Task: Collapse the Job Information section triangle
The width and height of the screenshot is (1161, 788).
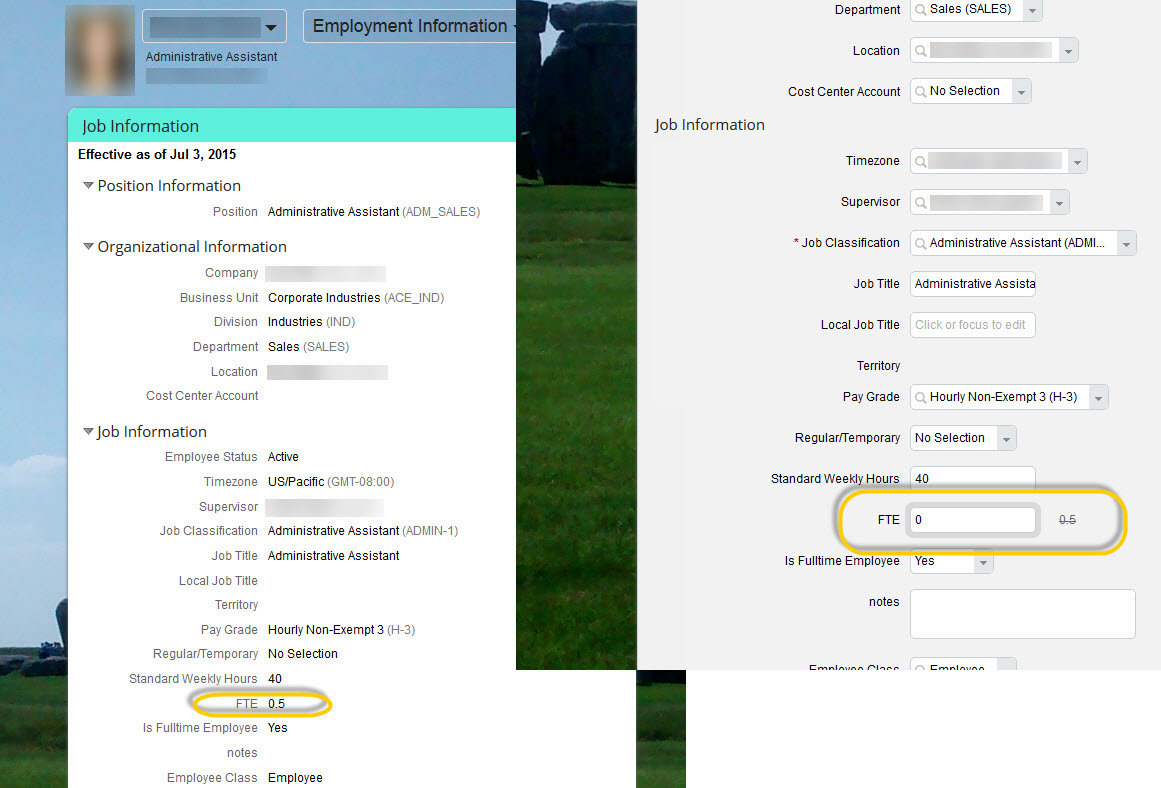Action: [88, 431]
